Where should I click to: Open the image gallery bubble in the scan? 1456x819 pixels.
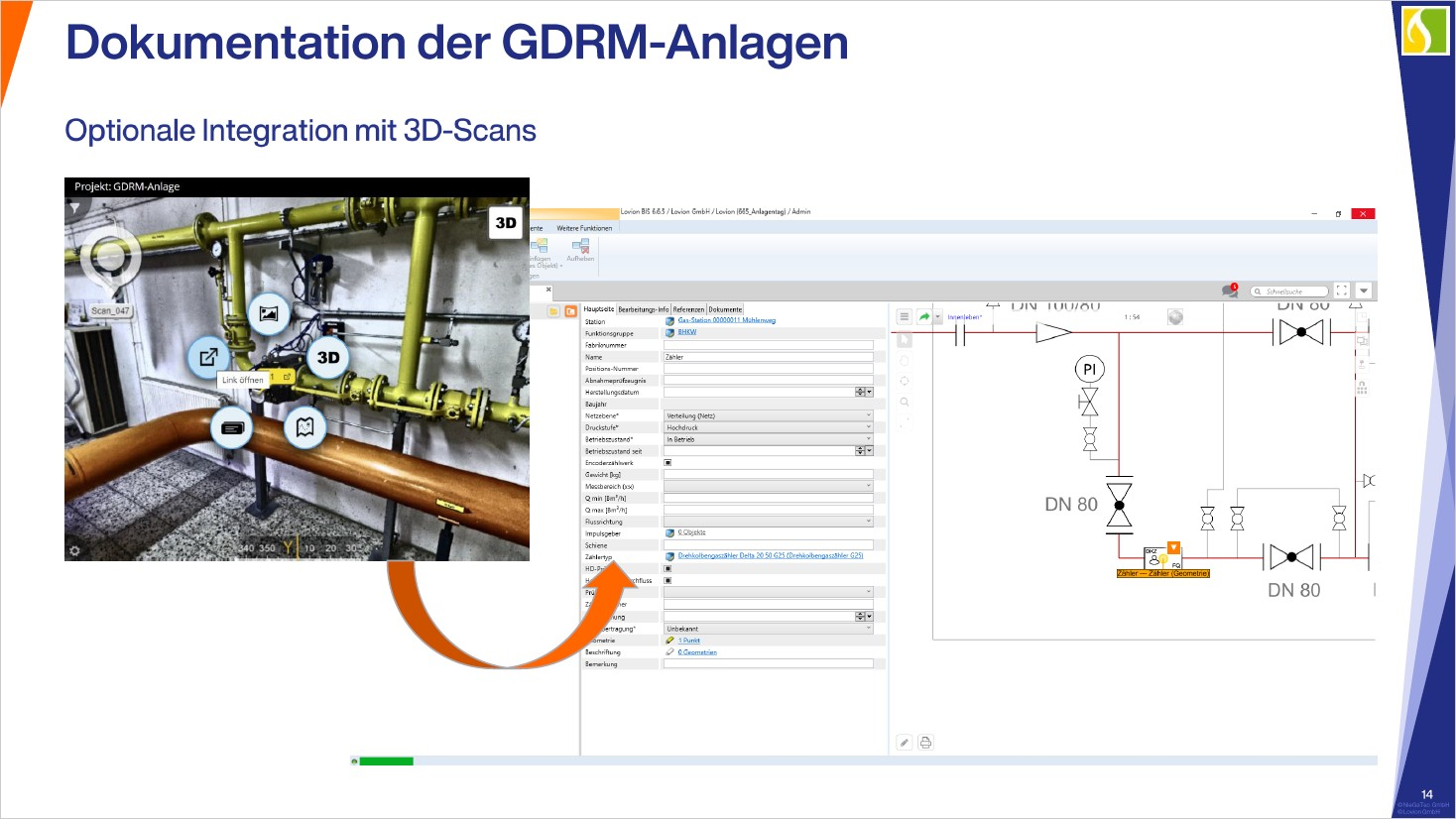[x=269, y=314]
